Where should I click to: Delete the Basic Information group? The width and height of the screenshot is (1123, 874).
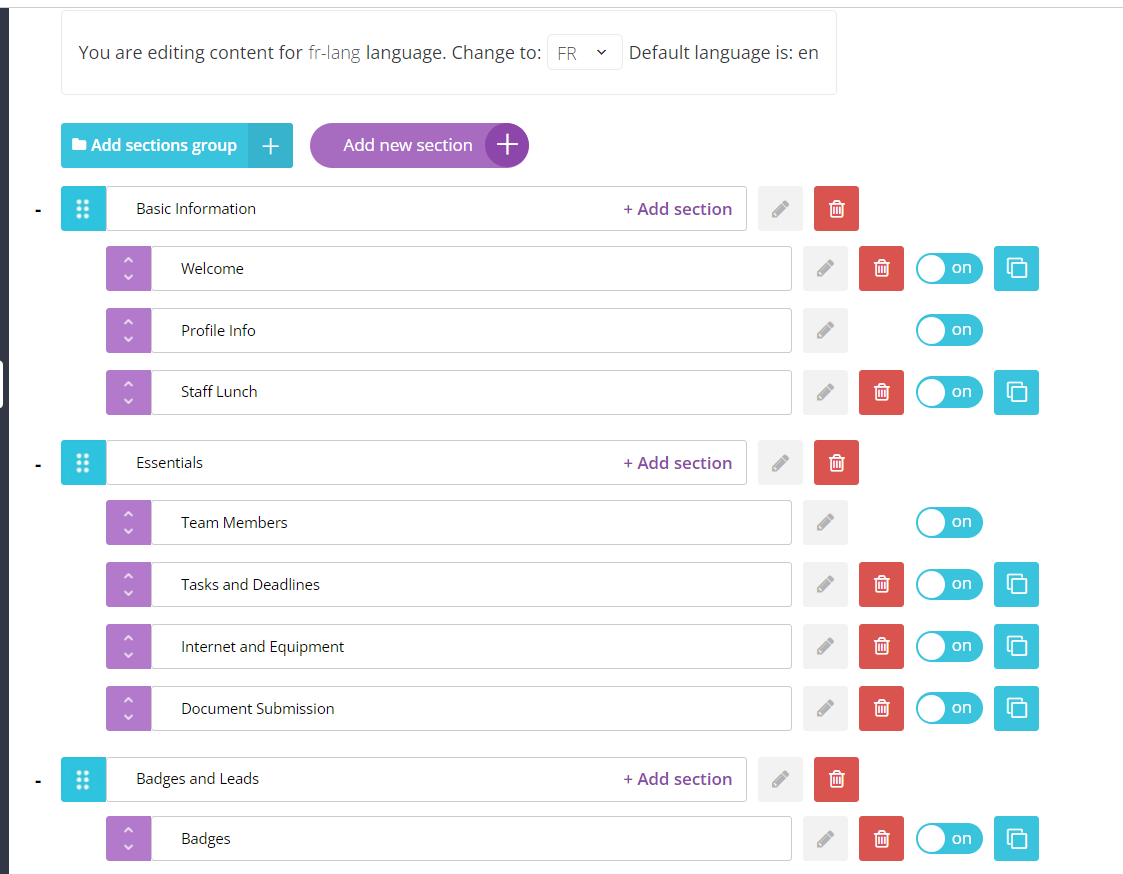tap(836, 208)
